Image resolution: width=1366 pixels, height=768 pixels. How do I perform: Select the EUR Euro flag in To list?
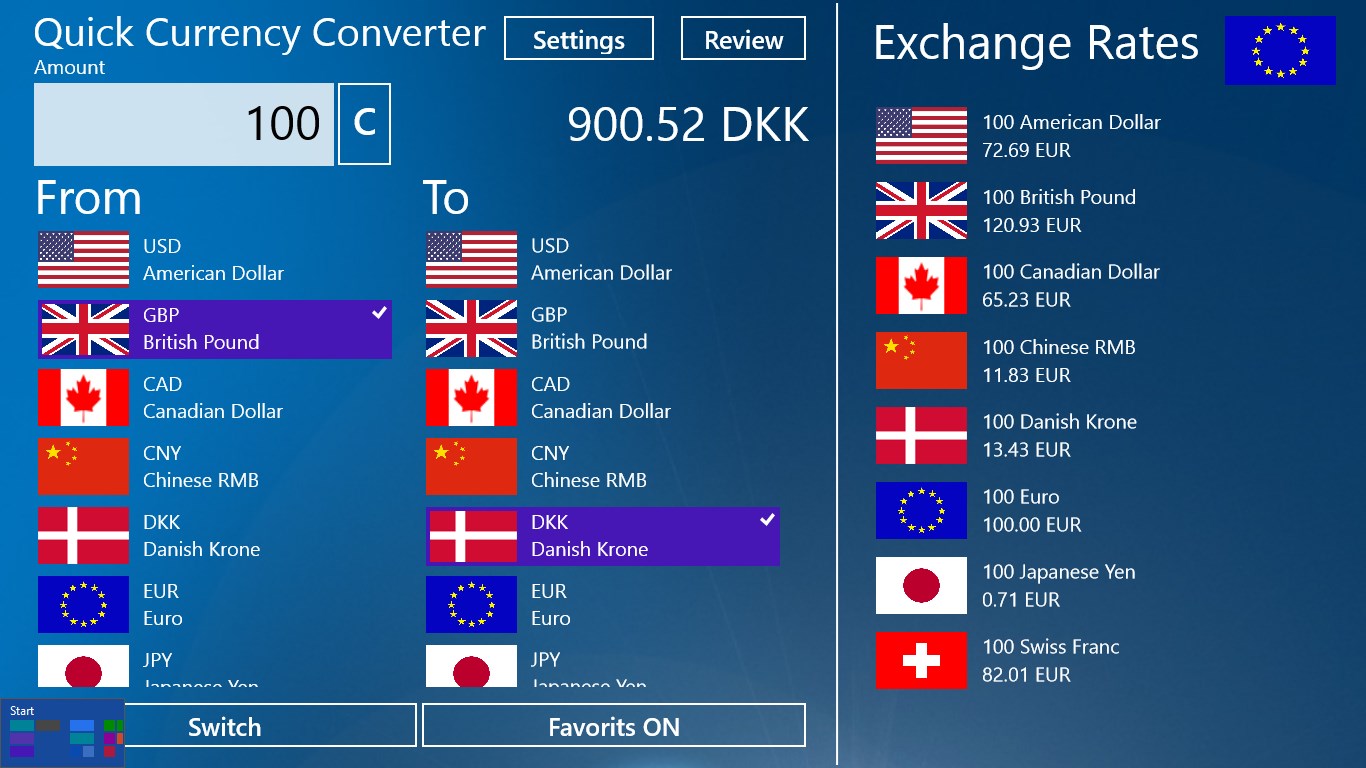pyautogui.click(x=471, y=604)
